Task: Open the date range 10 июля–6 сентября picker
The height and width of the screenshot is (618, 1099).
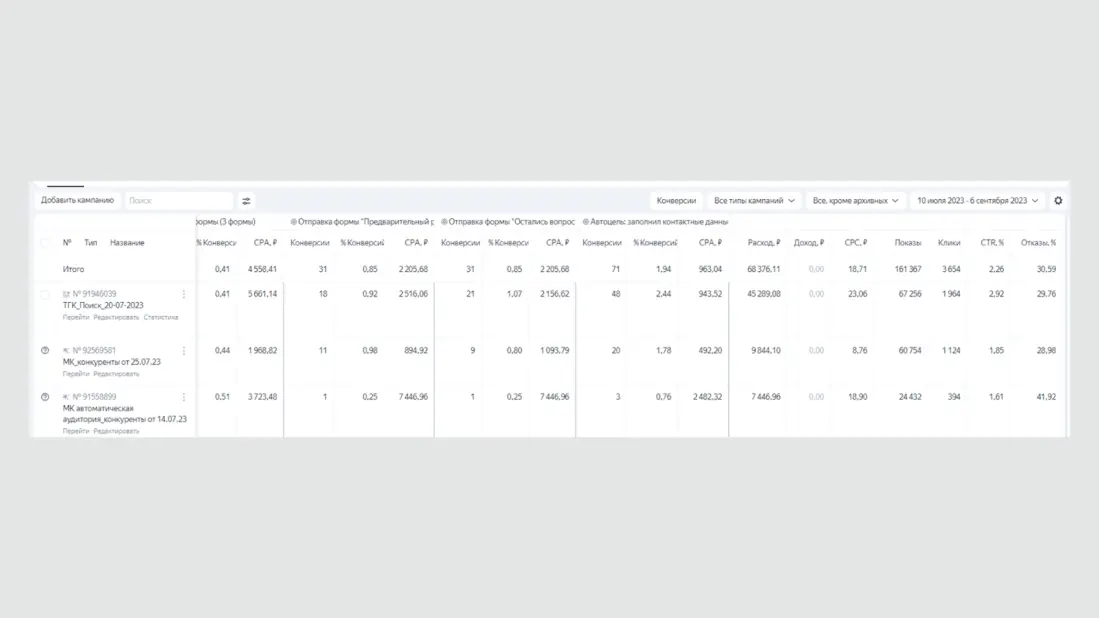Action: [978, 200]
